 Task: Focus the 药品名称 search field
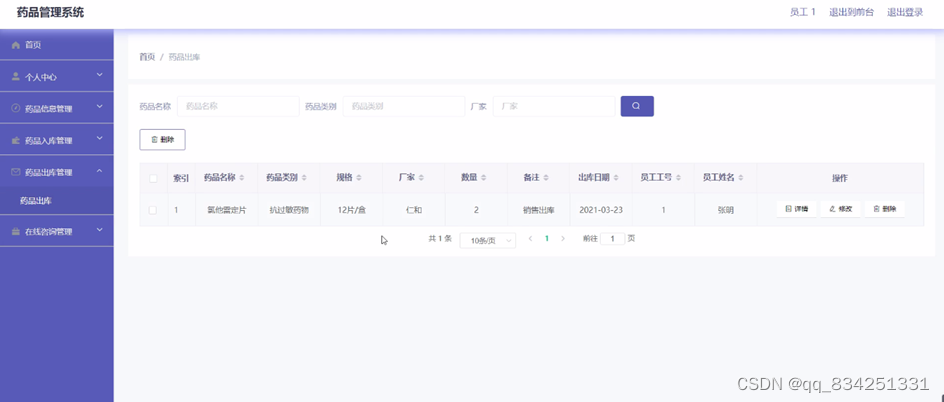[238, 106]
